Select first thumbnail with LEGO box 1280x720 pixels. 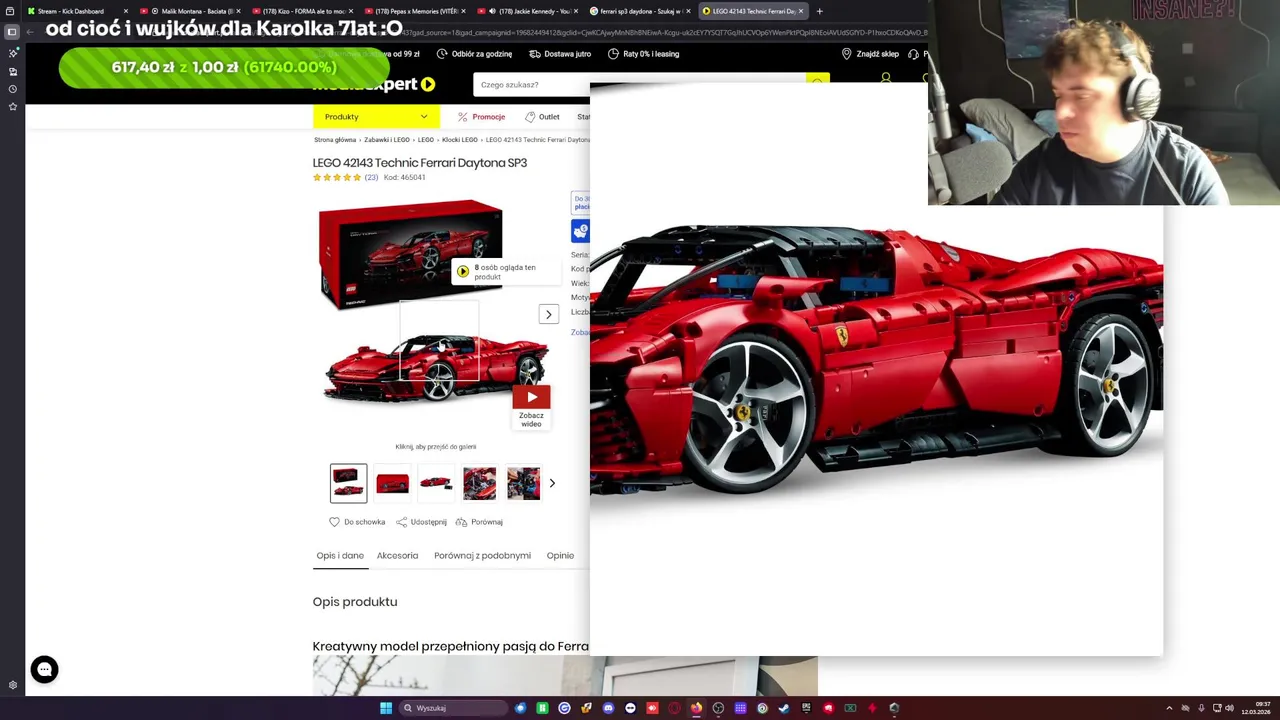click(349, 483)
